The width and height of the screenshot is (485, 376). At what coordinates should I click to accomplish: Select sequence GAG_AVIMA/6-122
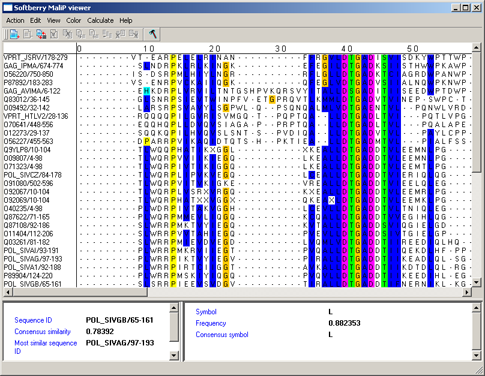pyautogui.click(x=32, y=91)
